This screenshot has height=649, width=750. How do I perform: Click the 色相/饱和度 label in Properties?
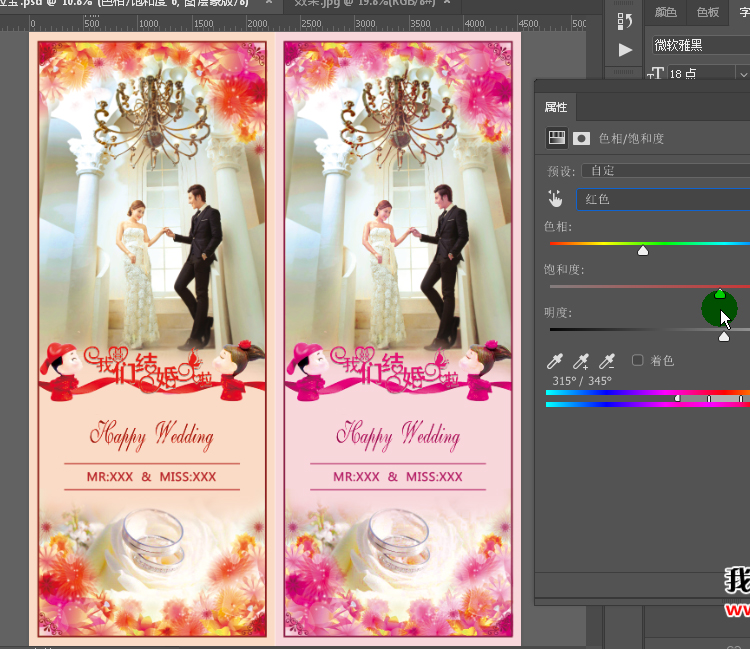click(x=631, y=139)
